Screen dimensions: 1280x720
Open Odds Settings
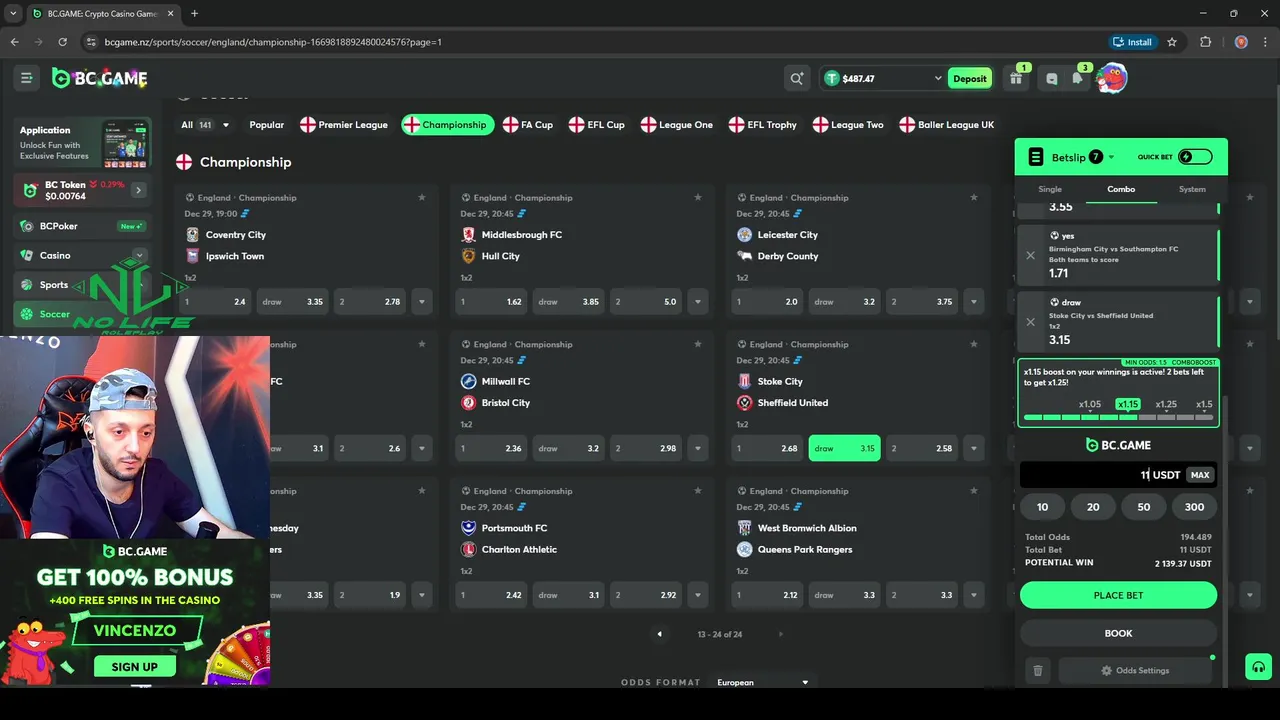1135,670
